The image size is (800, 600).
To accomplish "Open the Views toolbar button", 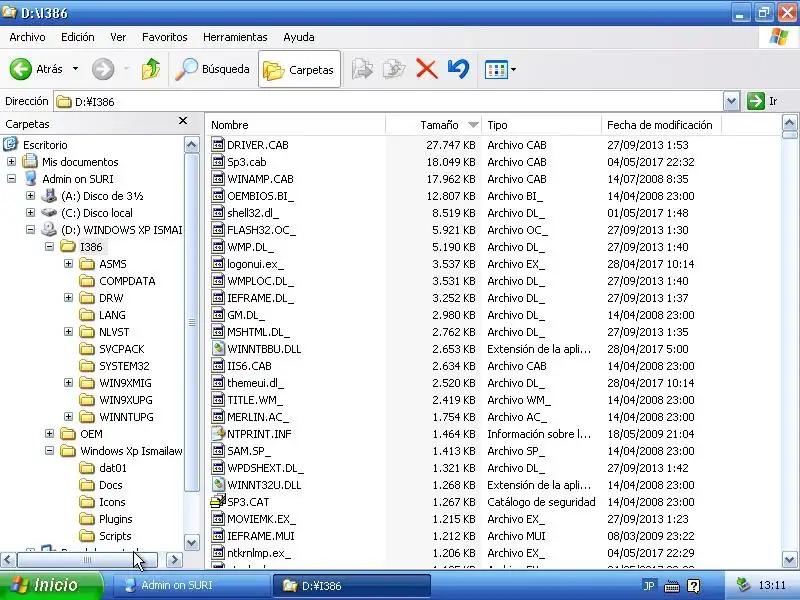I will pyautogui.click(x=496, y=69).
